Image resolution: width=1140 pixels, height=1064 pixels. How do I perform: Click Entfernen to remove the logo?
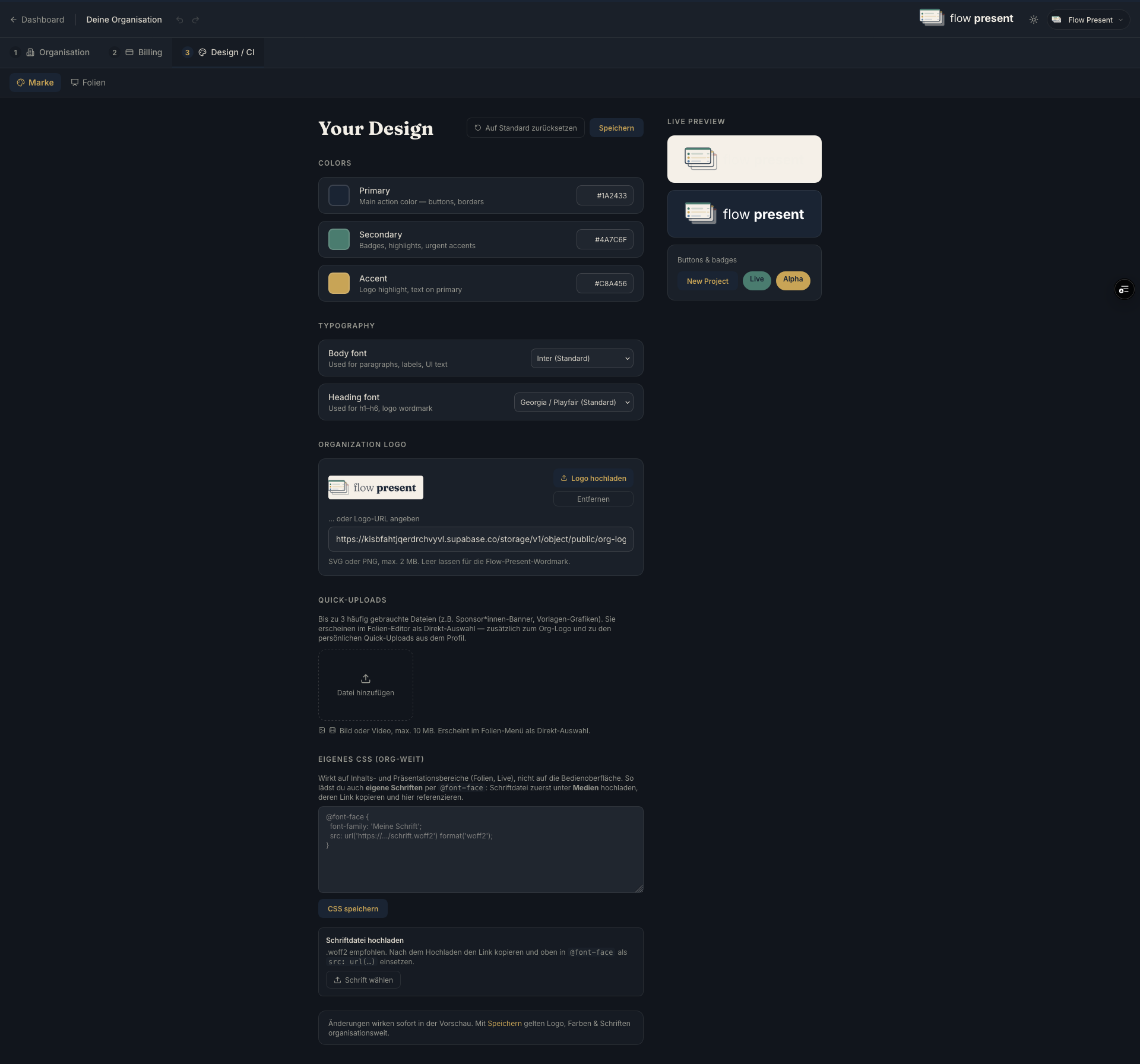(593, 499)
